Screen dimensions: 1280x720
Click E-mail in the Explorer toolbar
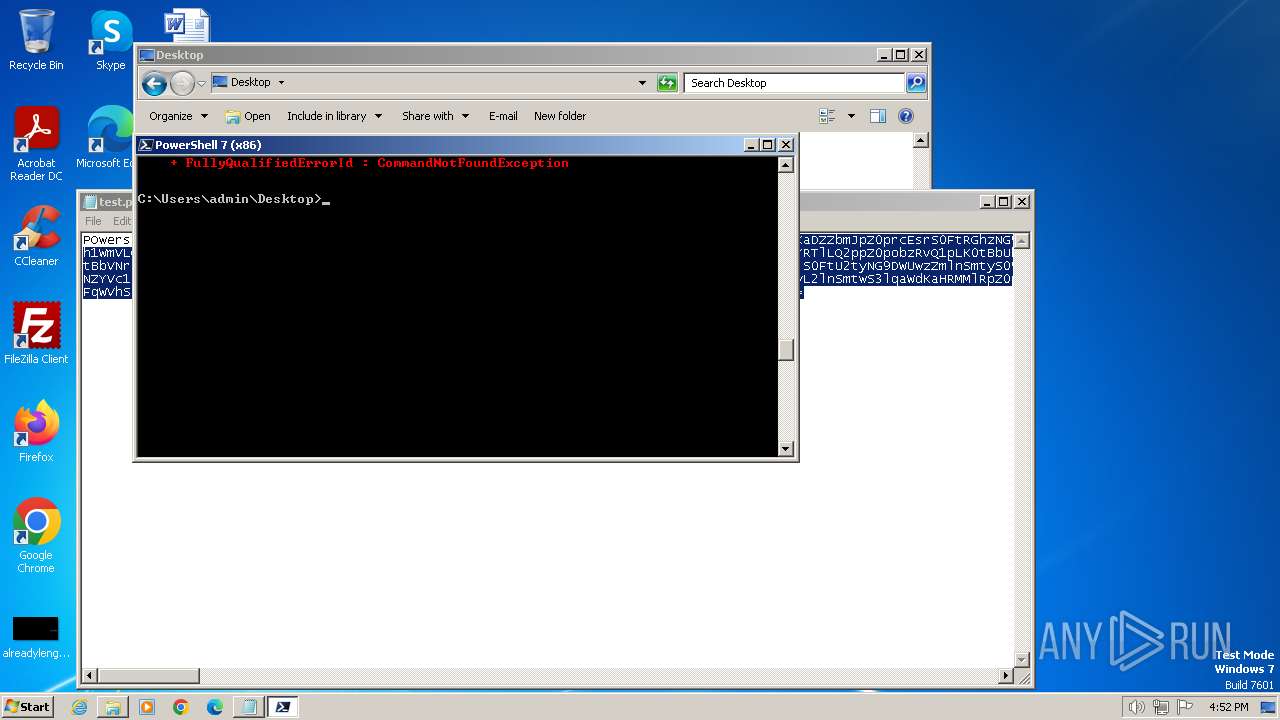[x=503, y=116]
